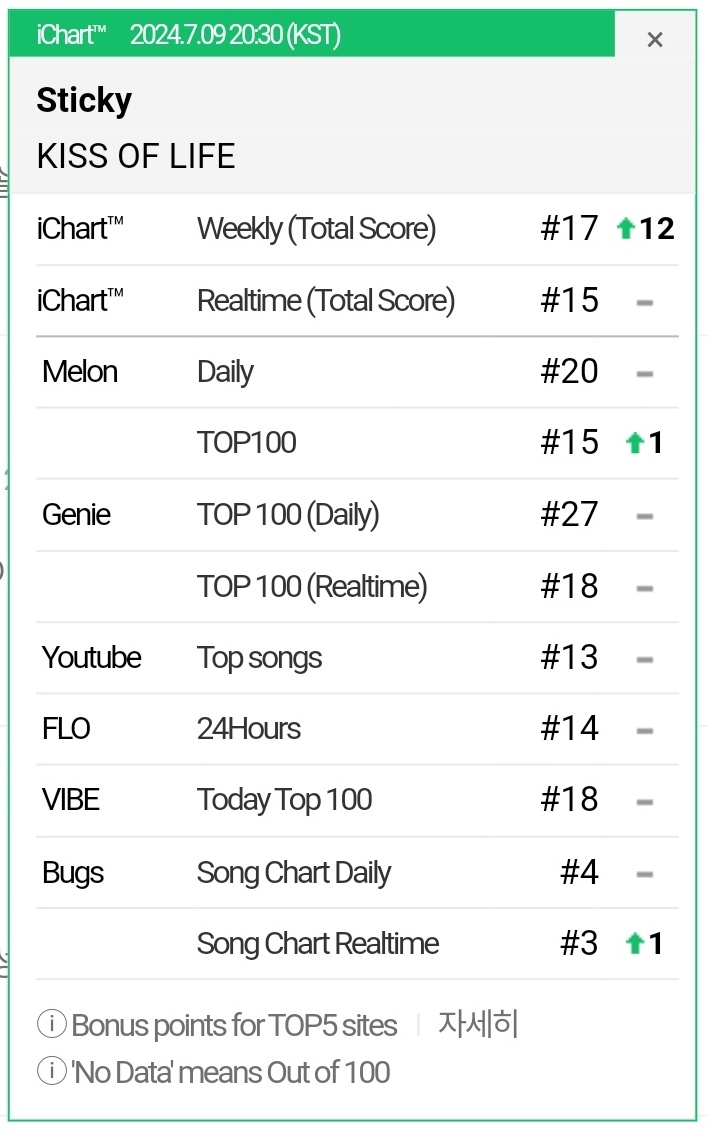
Task: Click the Youtube Top songs entry
Action: tap(260, 658)
